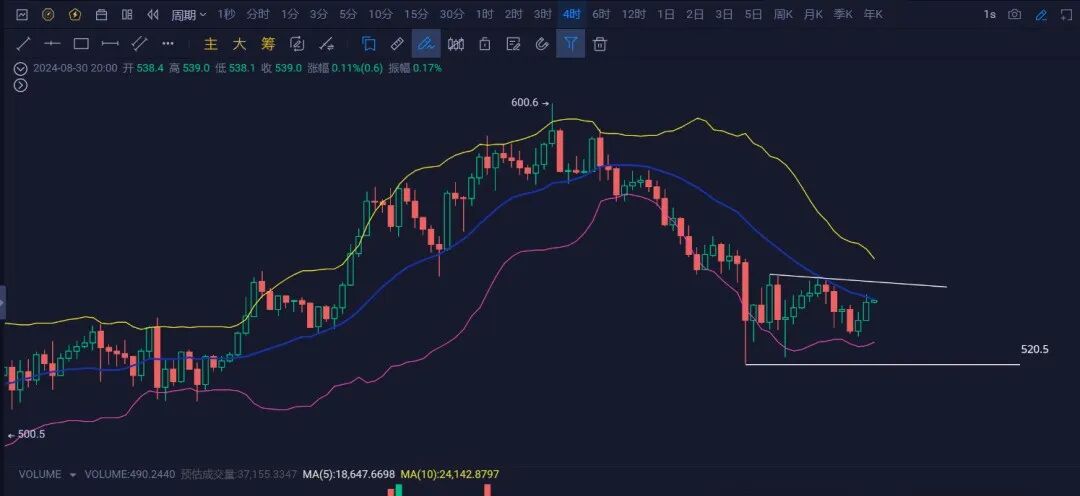The image size is (1080, 496).
Task: Click the 600.6 high price marker
Action: coord(530,103)
